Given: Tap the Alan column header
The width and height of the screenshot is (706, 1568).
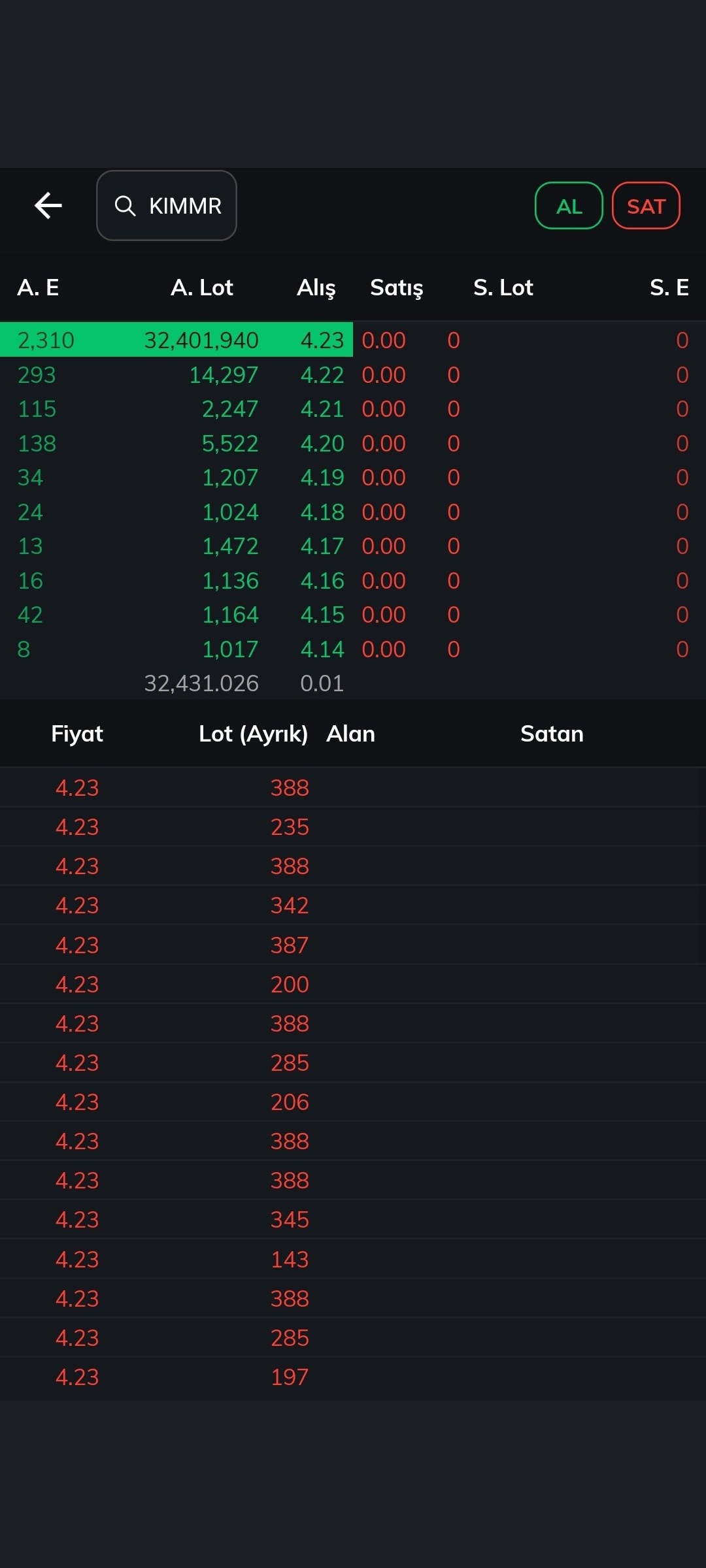Looking at the screenshot, I should [351, 734].
